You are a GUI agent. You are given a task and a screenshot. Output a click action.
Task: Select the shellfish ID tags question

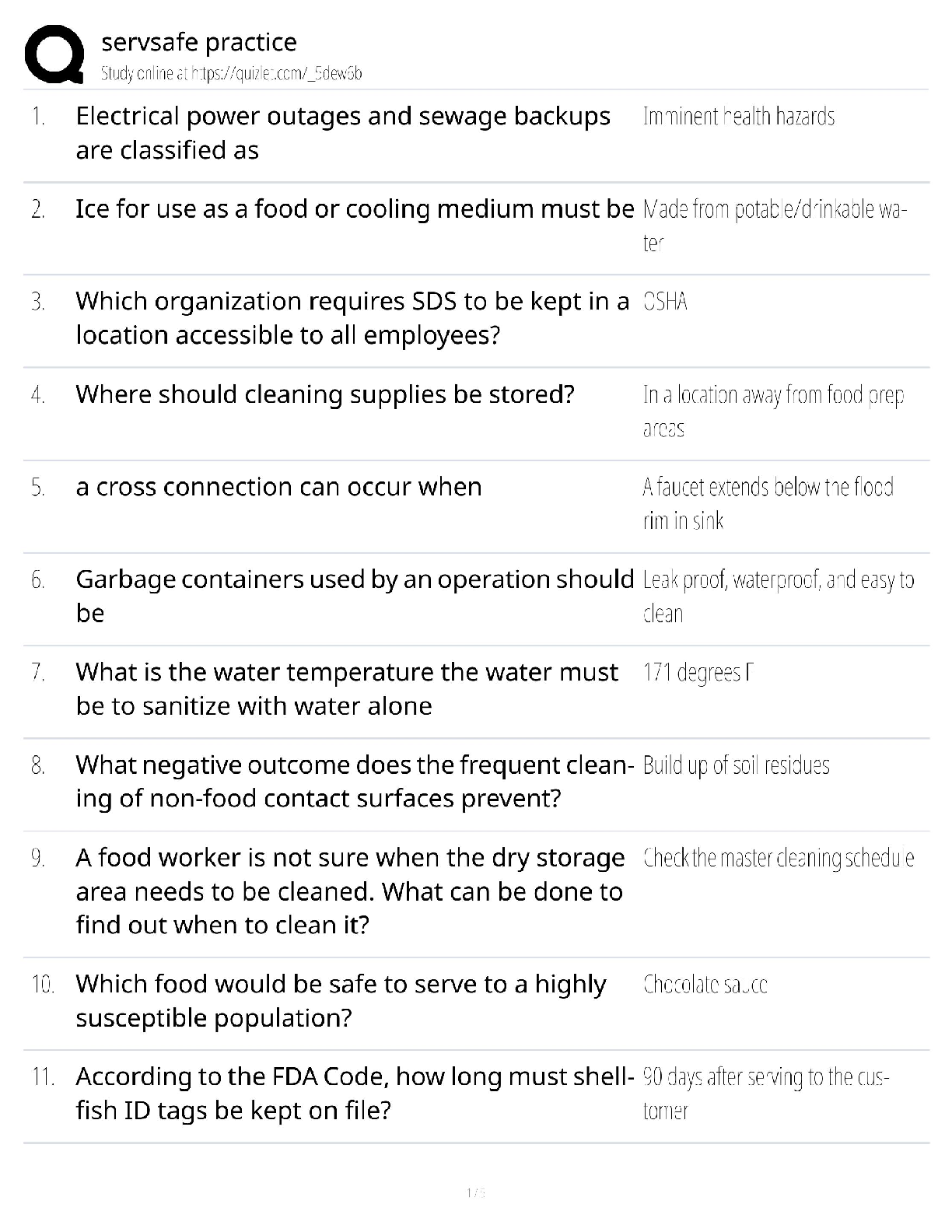point(352,1094)
